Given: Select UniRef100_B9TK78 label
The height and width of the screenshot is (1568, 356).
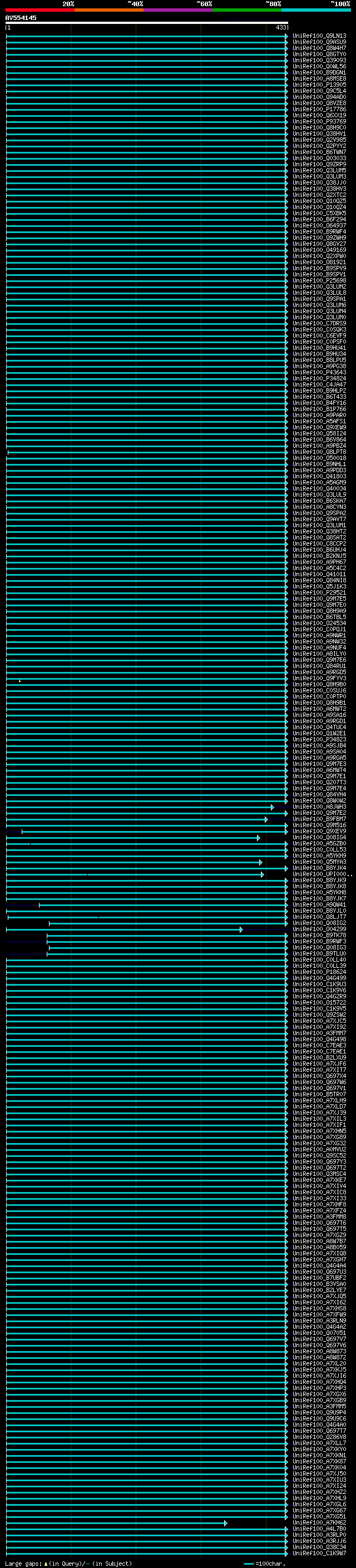Looking at the screenshot, I should coord(319,935).
